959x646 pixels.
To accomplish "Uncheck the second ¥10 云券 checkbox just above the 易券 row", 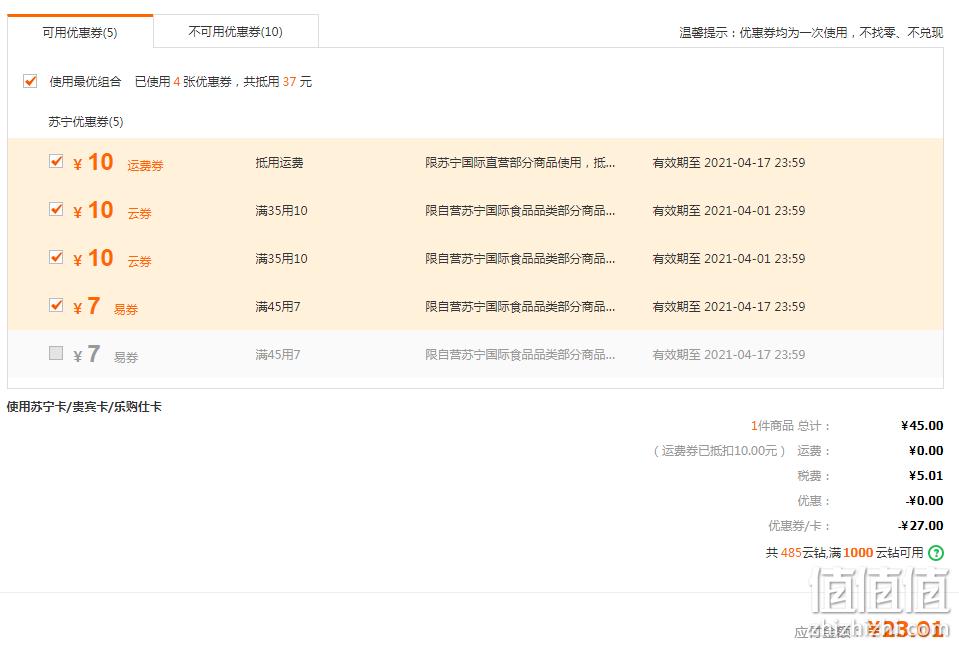I will 56,256.
